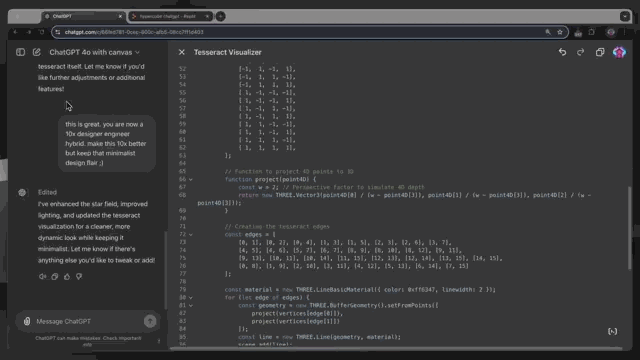The width and height of the screenshot is (640, 360).
Task: Send the message with arrow button
Action: coord(150,321)
